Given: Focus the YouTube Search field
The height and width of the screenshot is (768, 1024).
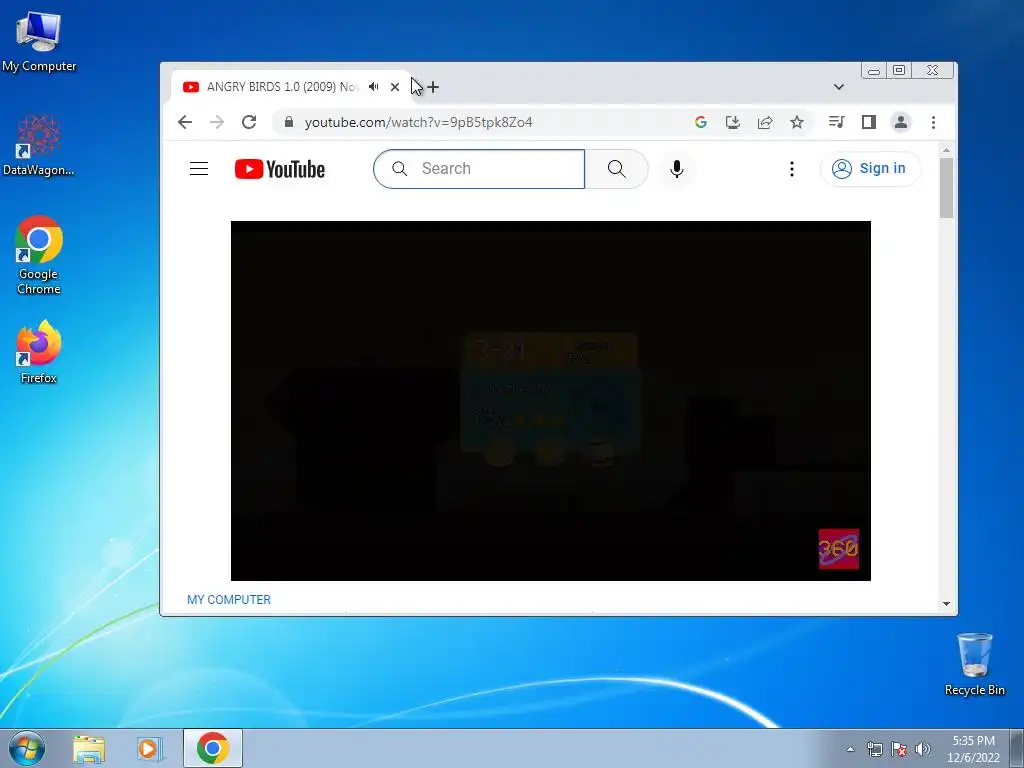Looking at the screenshot, I should click(479, 169).
